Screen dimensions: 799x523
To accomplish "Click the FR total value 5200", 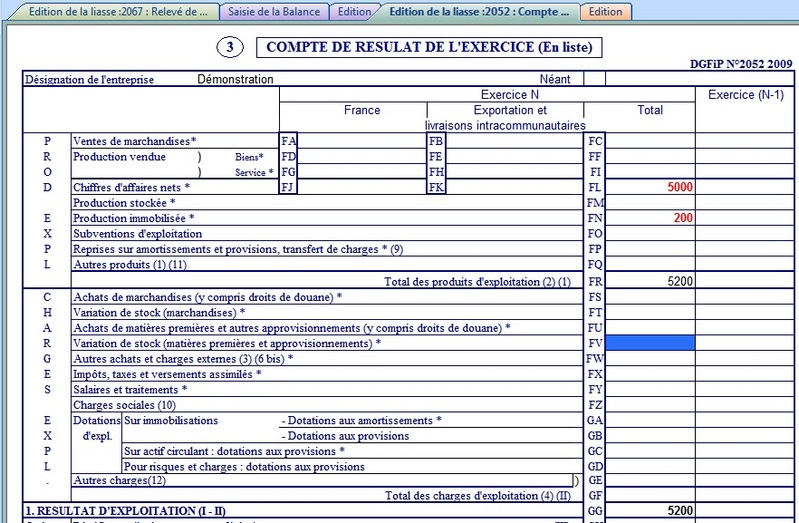I will pyautogui.click(x=680, y=281).
